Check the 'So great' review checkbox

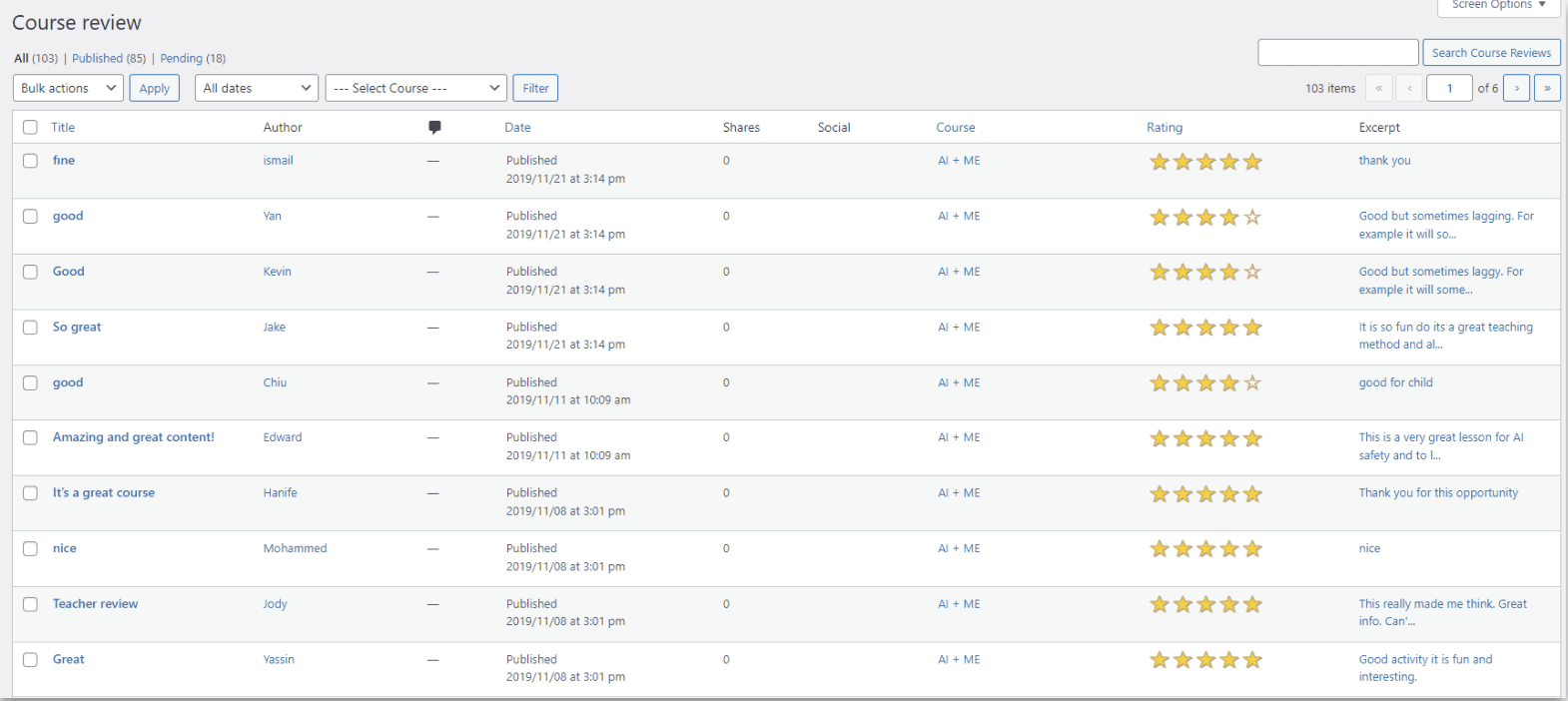30,328
